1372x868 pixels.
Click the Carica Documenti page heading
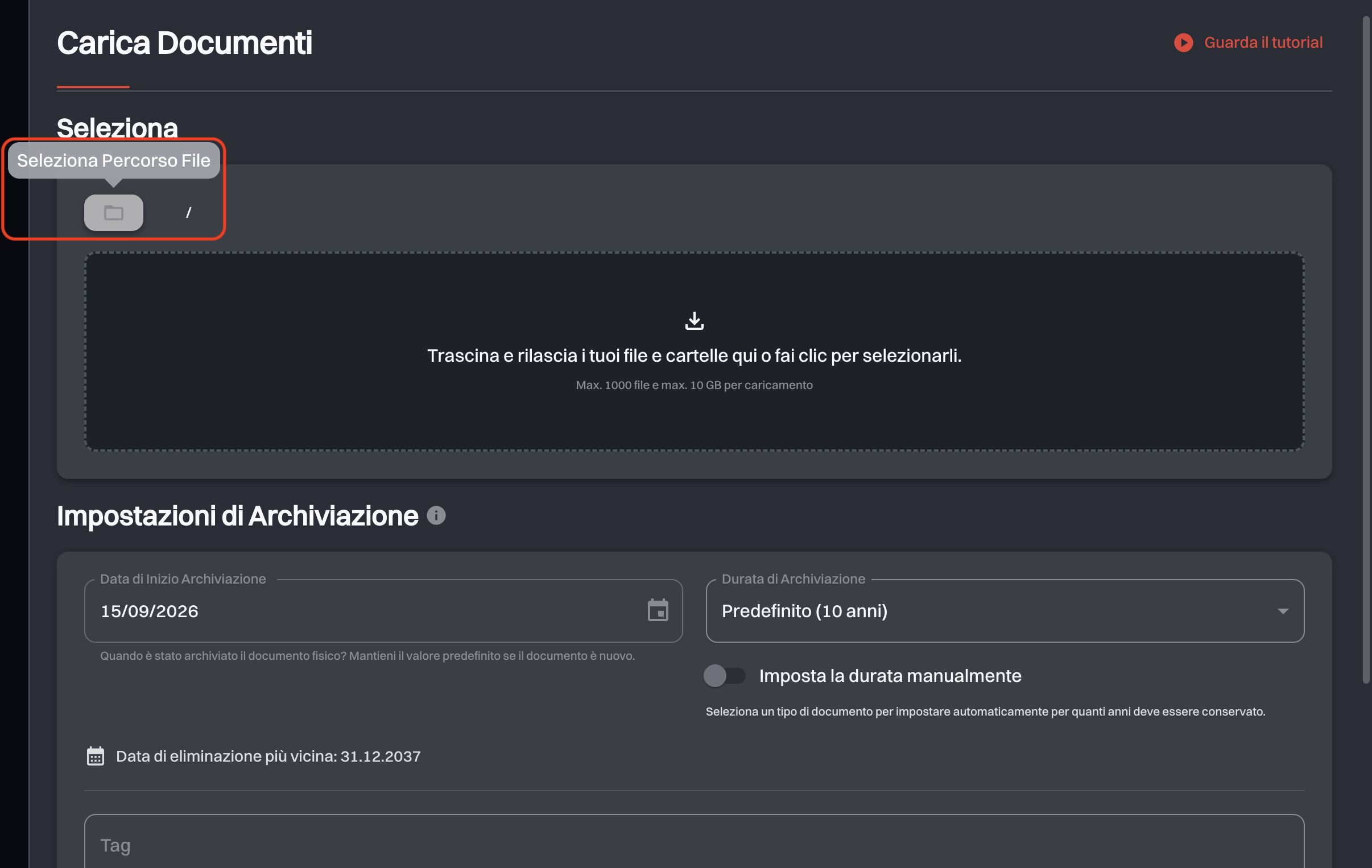[x=185, y=43]
